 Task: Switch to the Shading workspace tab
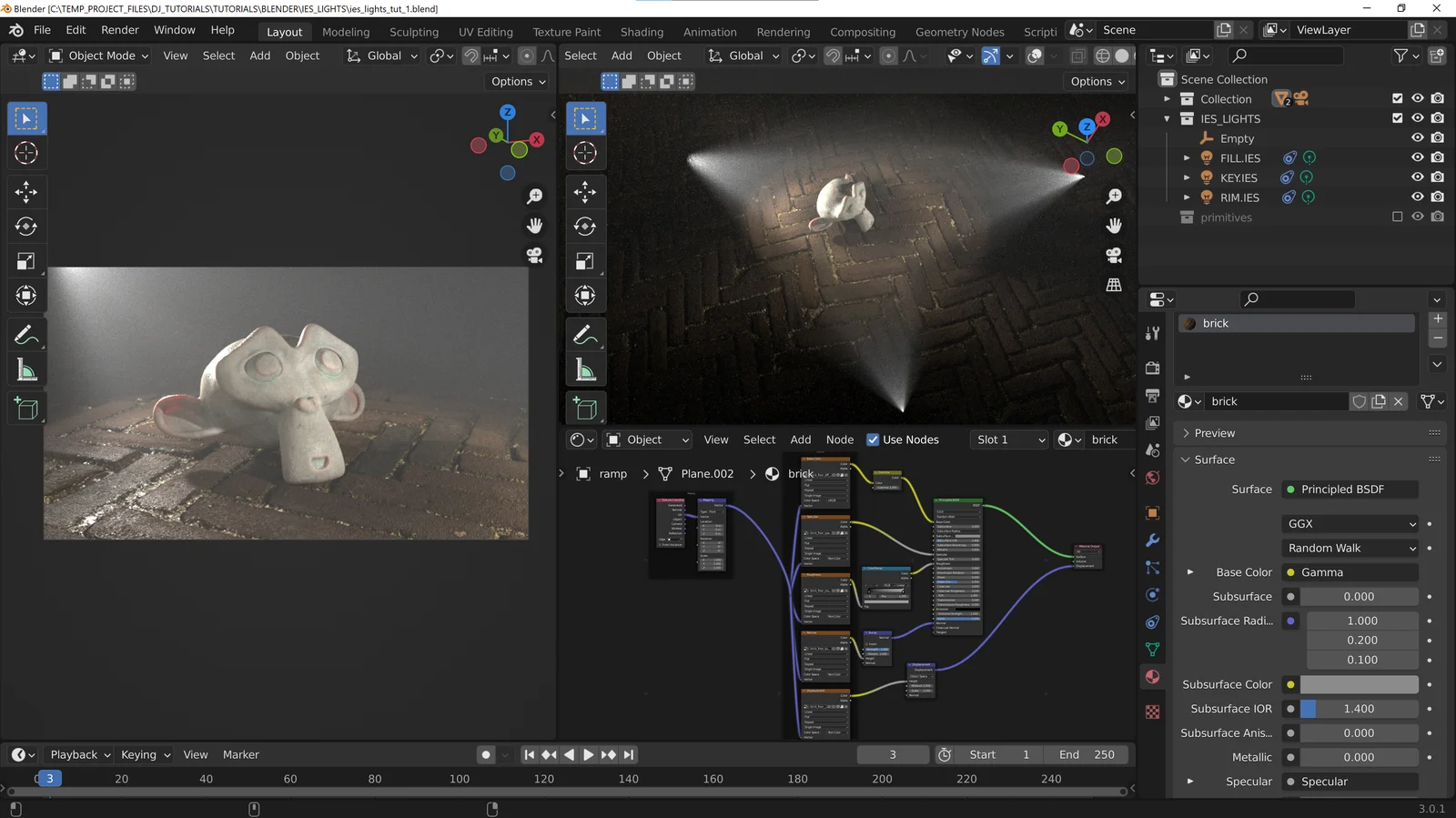click(642, 32)
